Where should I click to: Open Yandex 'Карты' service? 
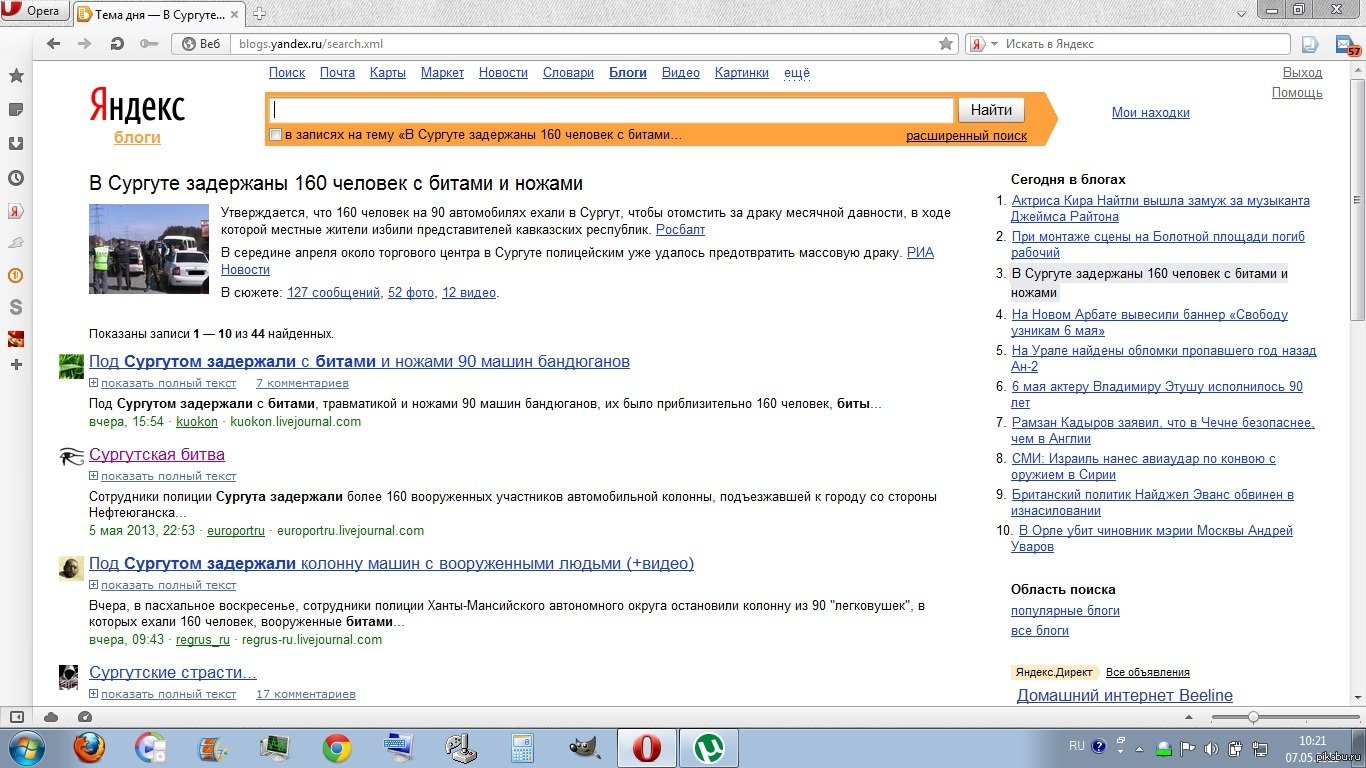tap(388, 72)
